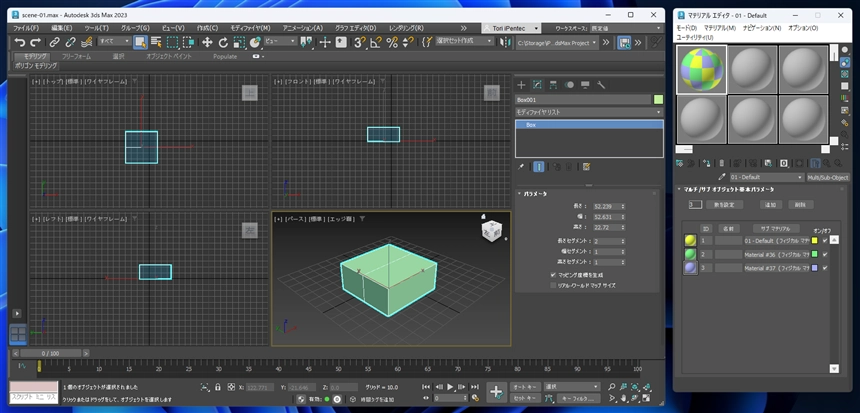
Task: Click the green color swatch of Material #36
Action: (x=814, y=254)
